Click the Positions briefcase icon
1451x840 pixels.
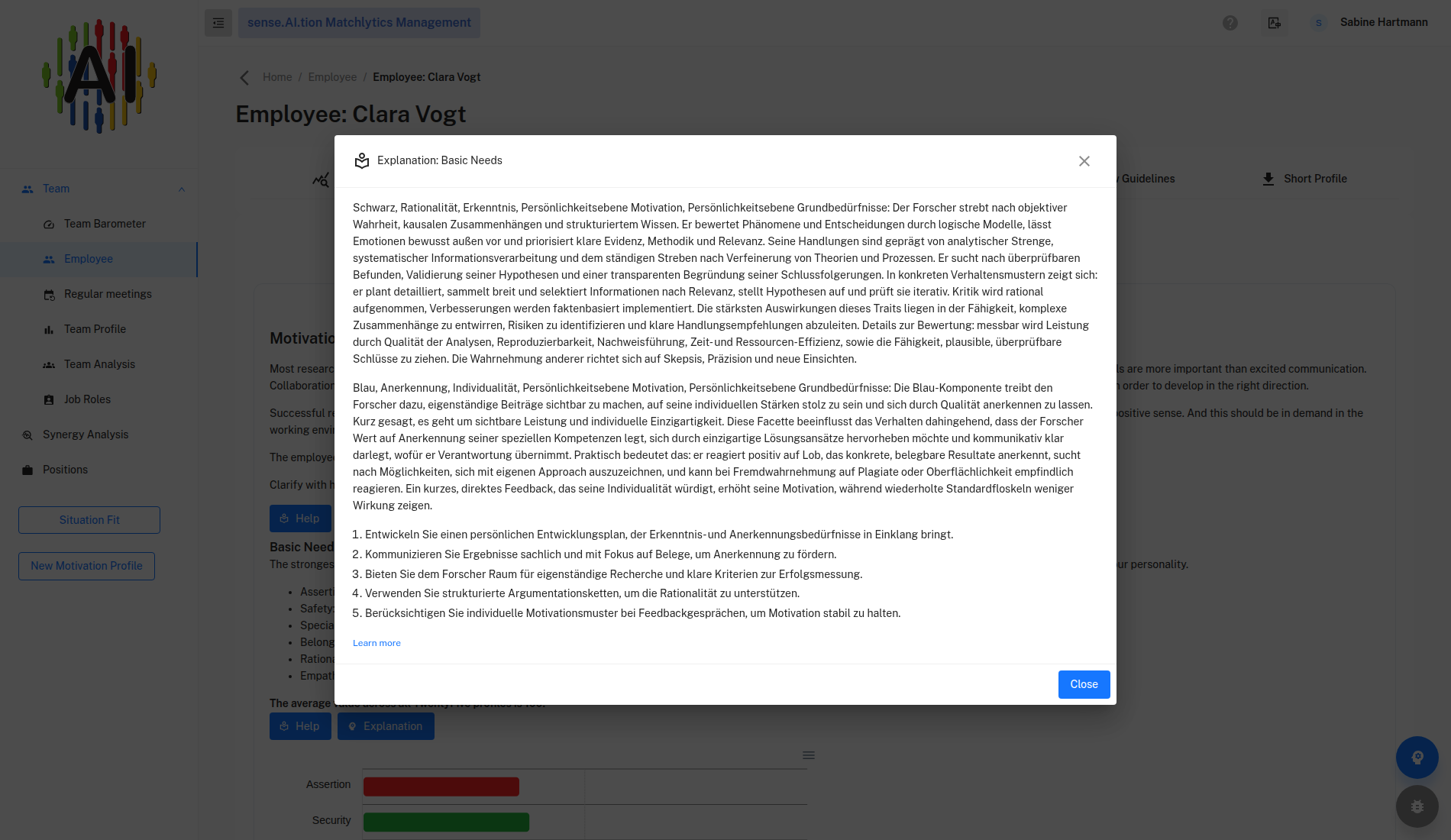pos(27,470)
